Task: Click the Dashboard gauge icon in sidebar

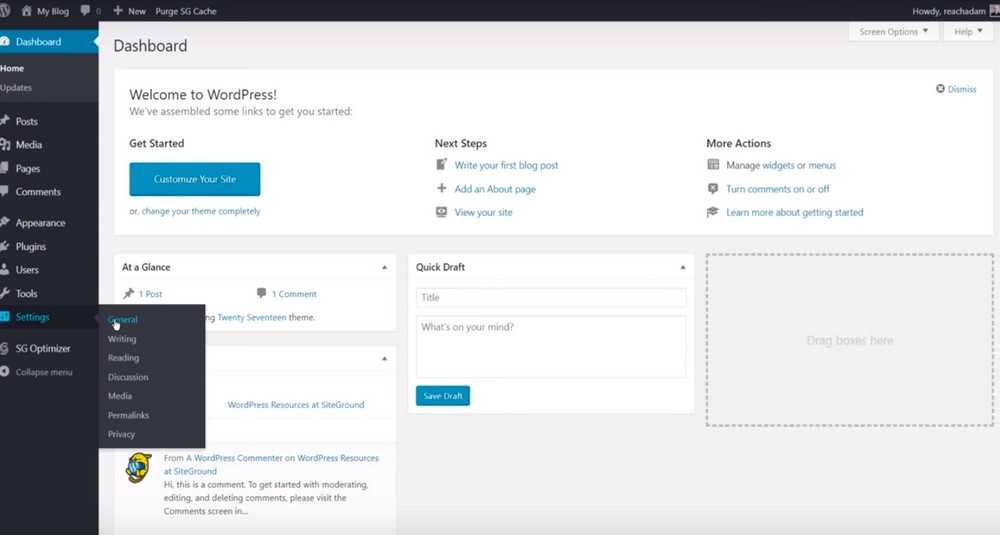Action: (5, 41)
